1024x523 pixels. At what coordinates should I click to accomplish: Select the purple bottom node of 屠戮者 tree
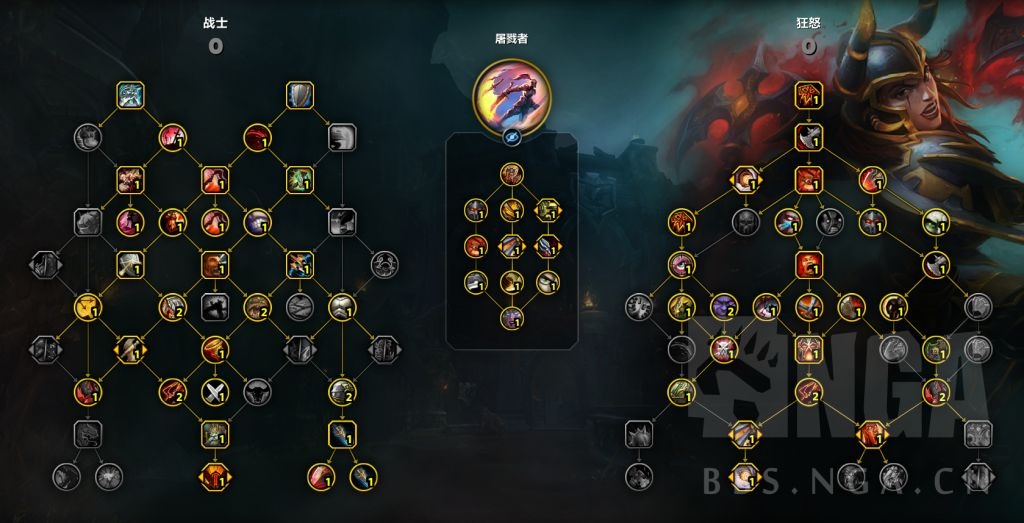[x=512, y=319]
